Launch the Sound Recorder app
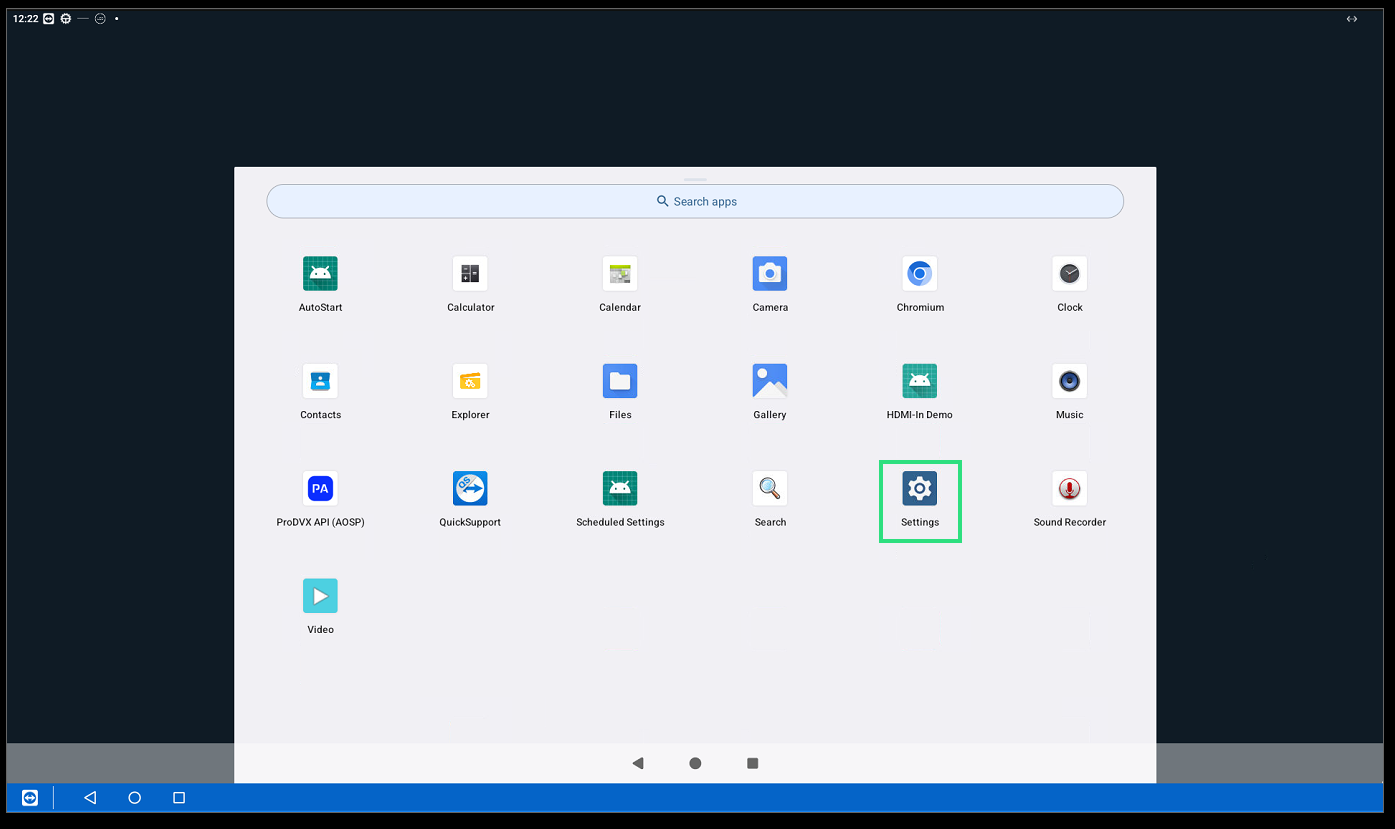This screenshot has width=1395, height=829. 1070,488
